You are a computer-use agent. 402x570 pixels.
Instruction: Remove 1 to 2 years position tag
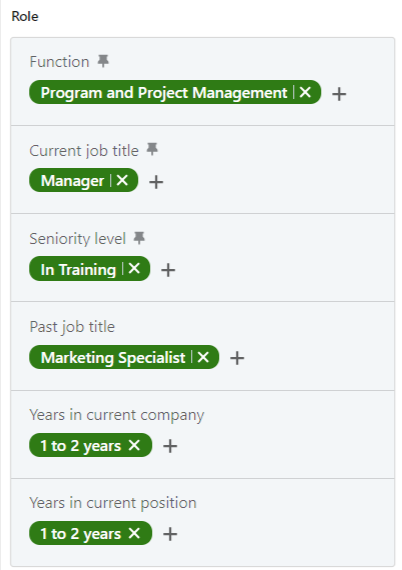coord(134,533)
